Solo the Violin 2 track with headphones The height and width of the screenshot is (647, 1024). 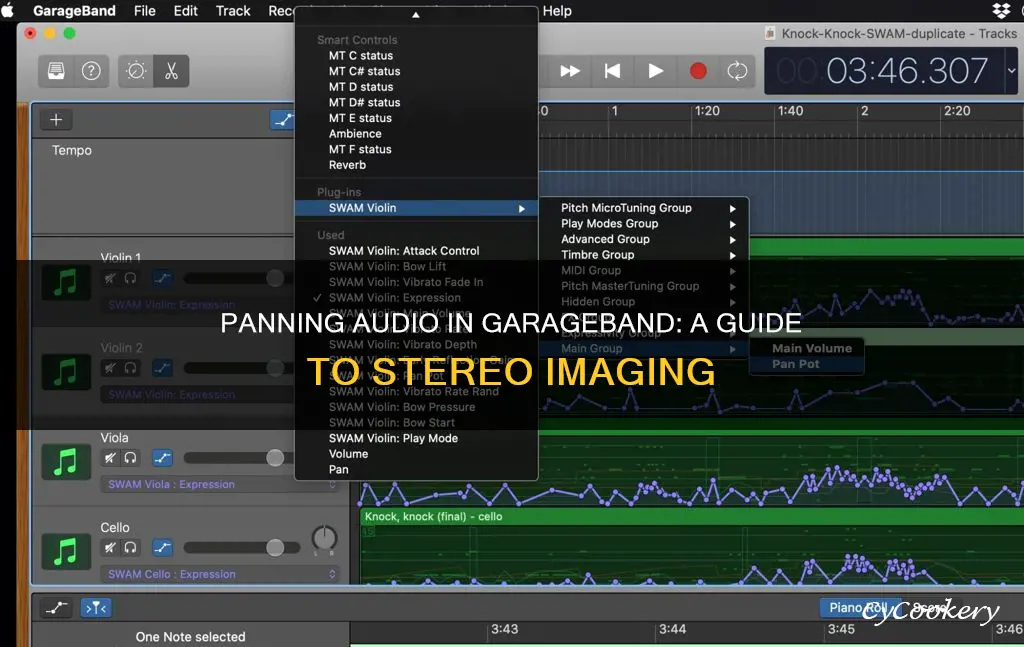click(131, 368)
